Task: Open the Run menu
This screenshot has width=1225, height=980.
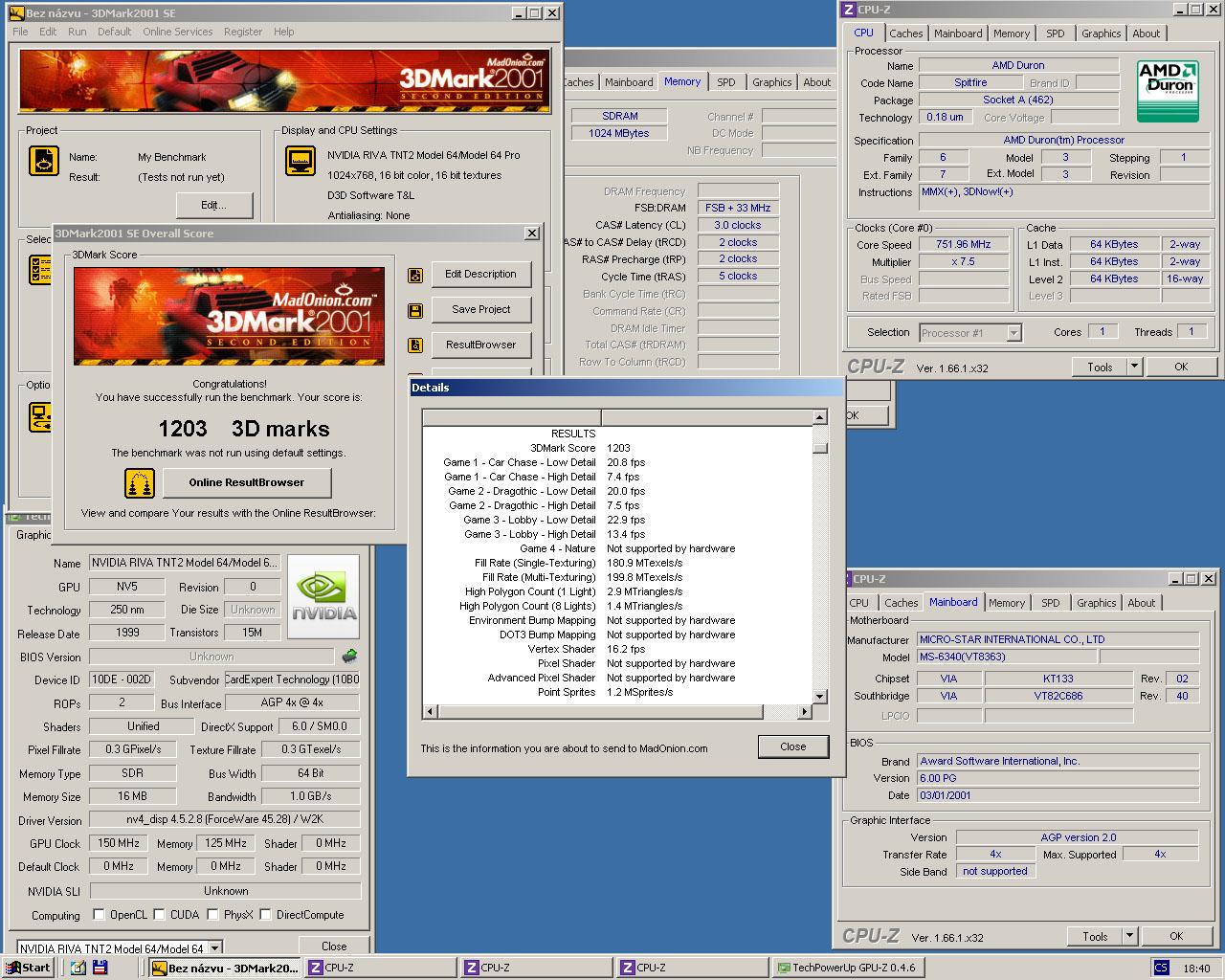Action: click(78, 32)
